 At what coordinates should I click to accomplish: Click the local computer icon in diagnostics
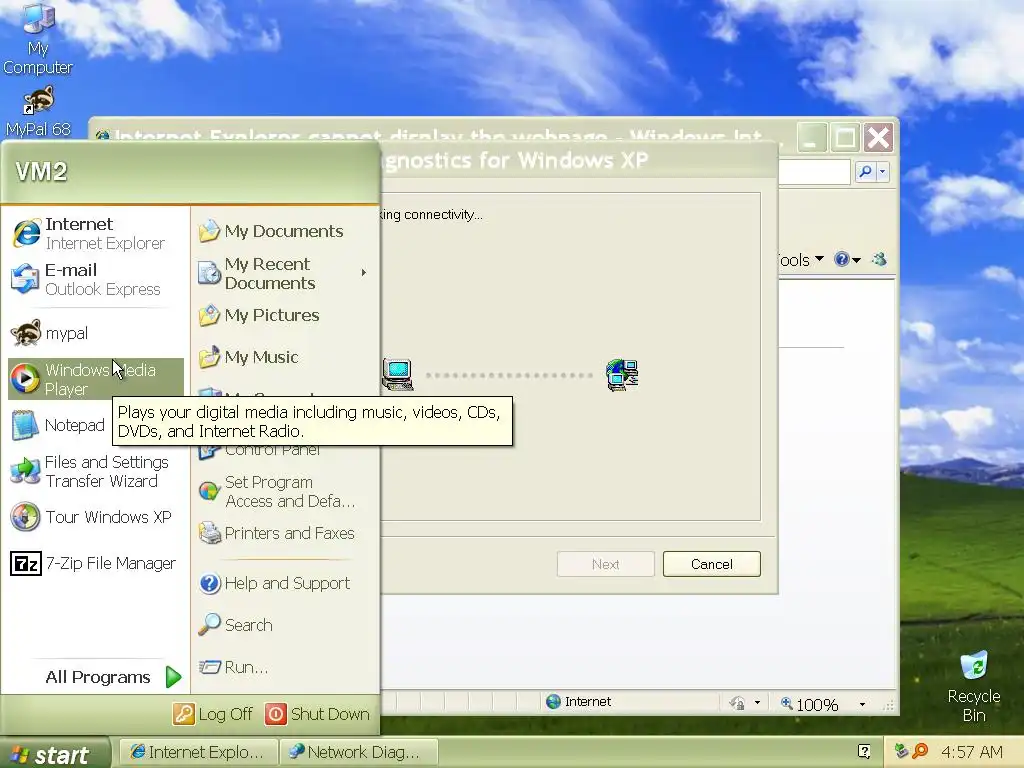pyautogui.click(x=398, y=375)
